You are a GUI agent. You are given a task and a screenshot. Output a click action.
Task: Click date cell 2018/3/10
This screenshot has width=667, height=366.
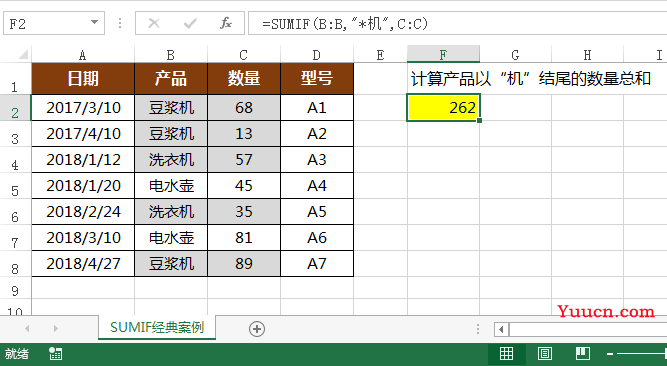[x=83, y=237]
